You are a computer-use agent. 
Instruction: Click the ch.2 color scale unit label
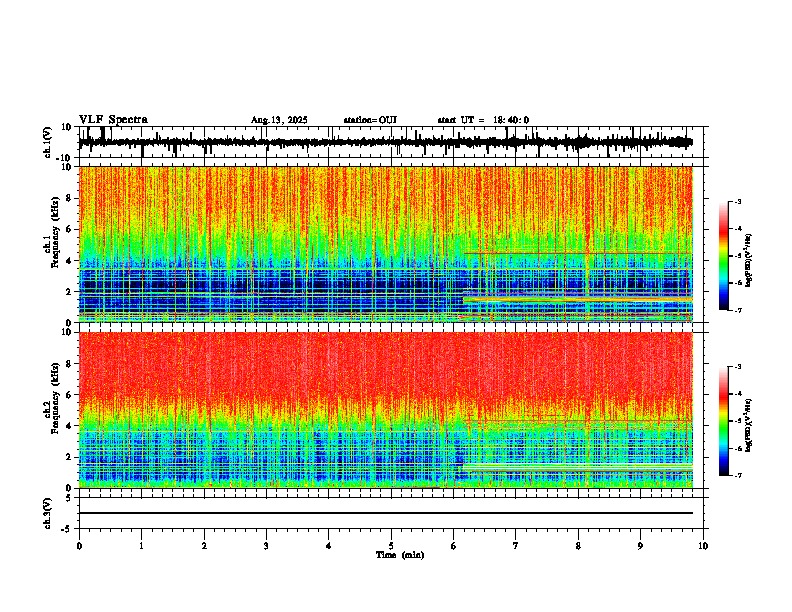pos(749,425)
